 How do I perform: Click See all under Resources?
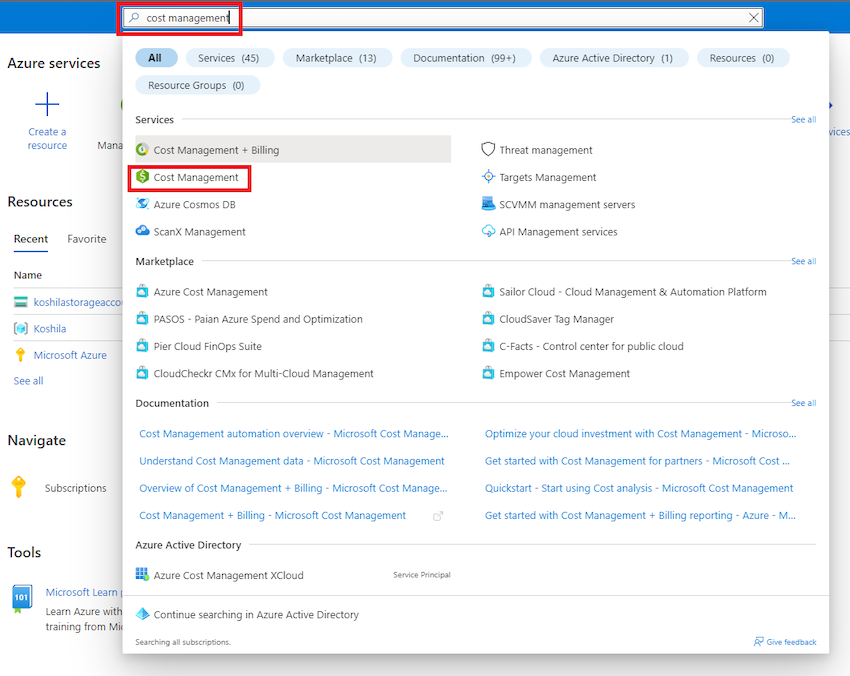point(28,381)
